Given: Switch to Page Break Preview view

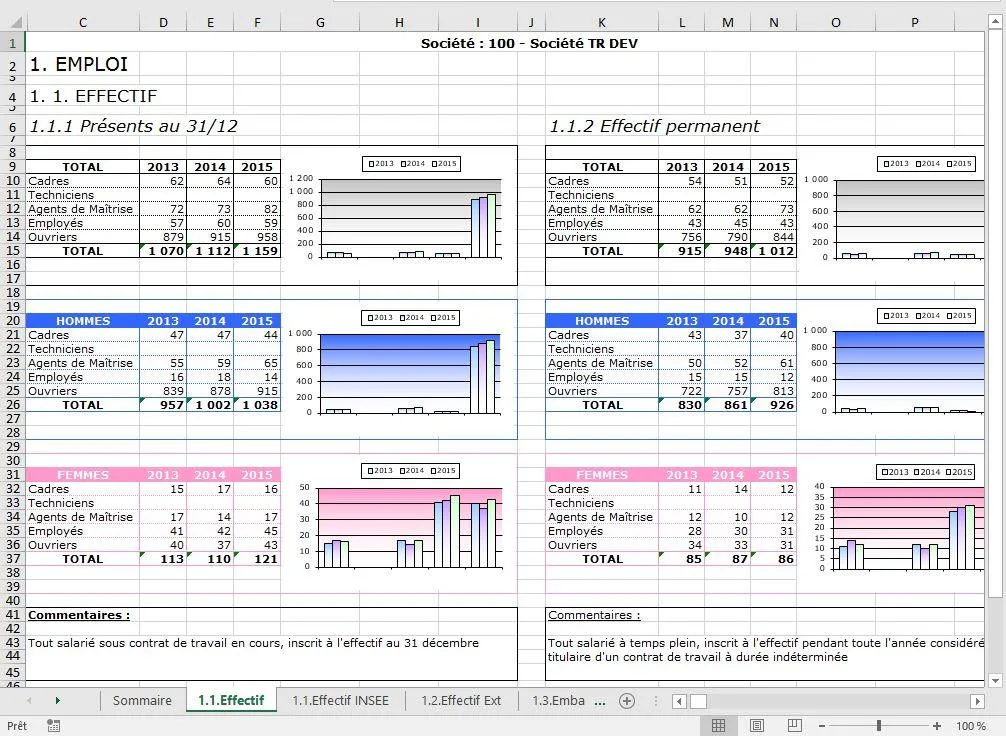Looking at the screenshot, I should pyautogui.click(x=794, y=726).
